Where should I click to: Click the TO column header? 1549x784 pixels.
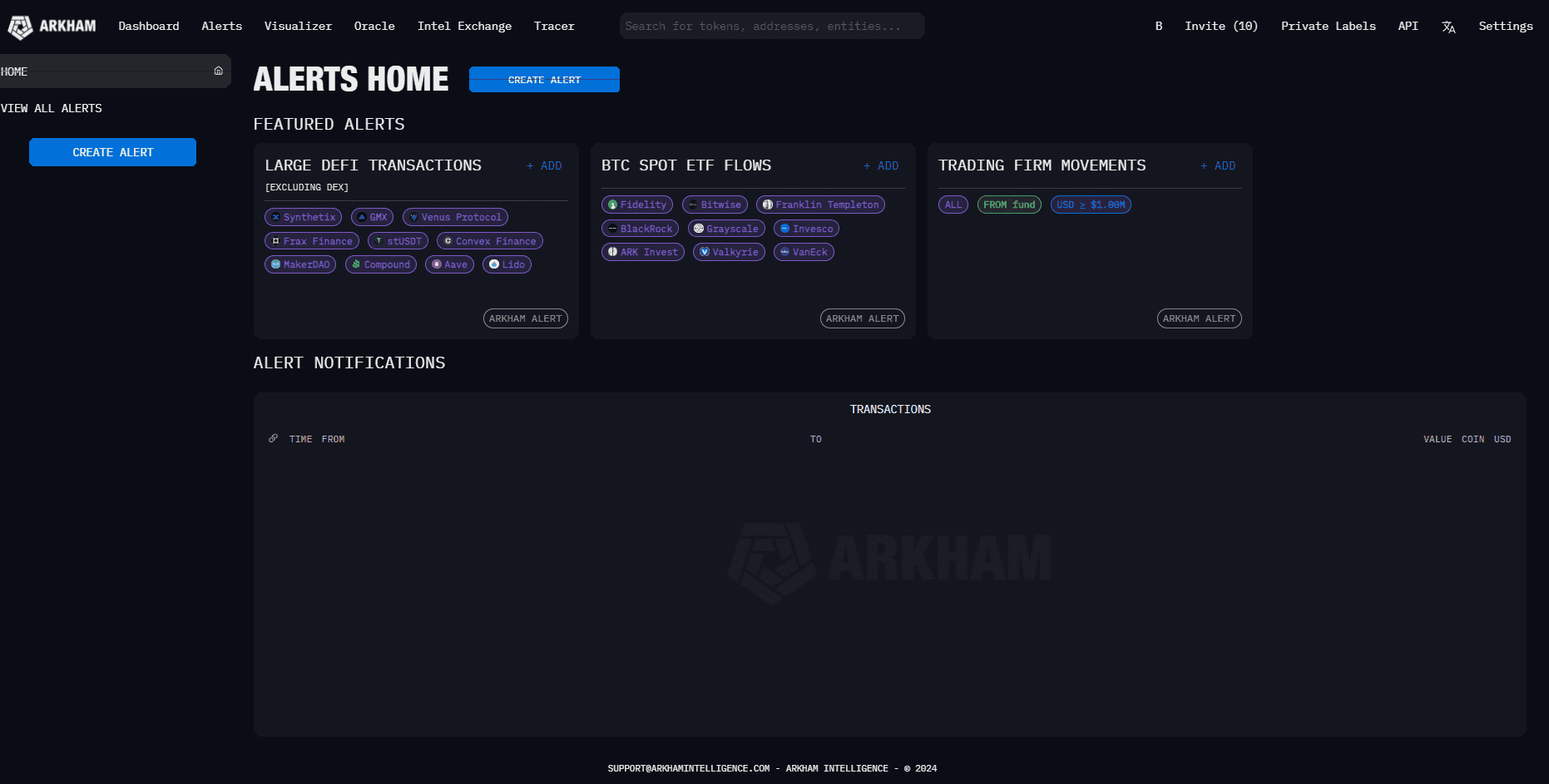(816, 439)
